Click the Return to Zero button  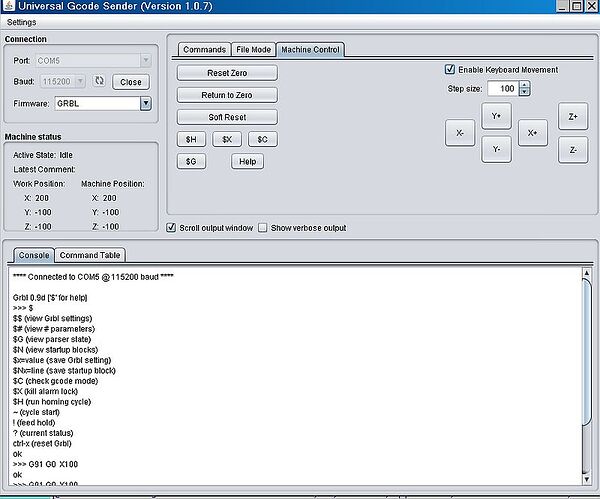point(227,95)
